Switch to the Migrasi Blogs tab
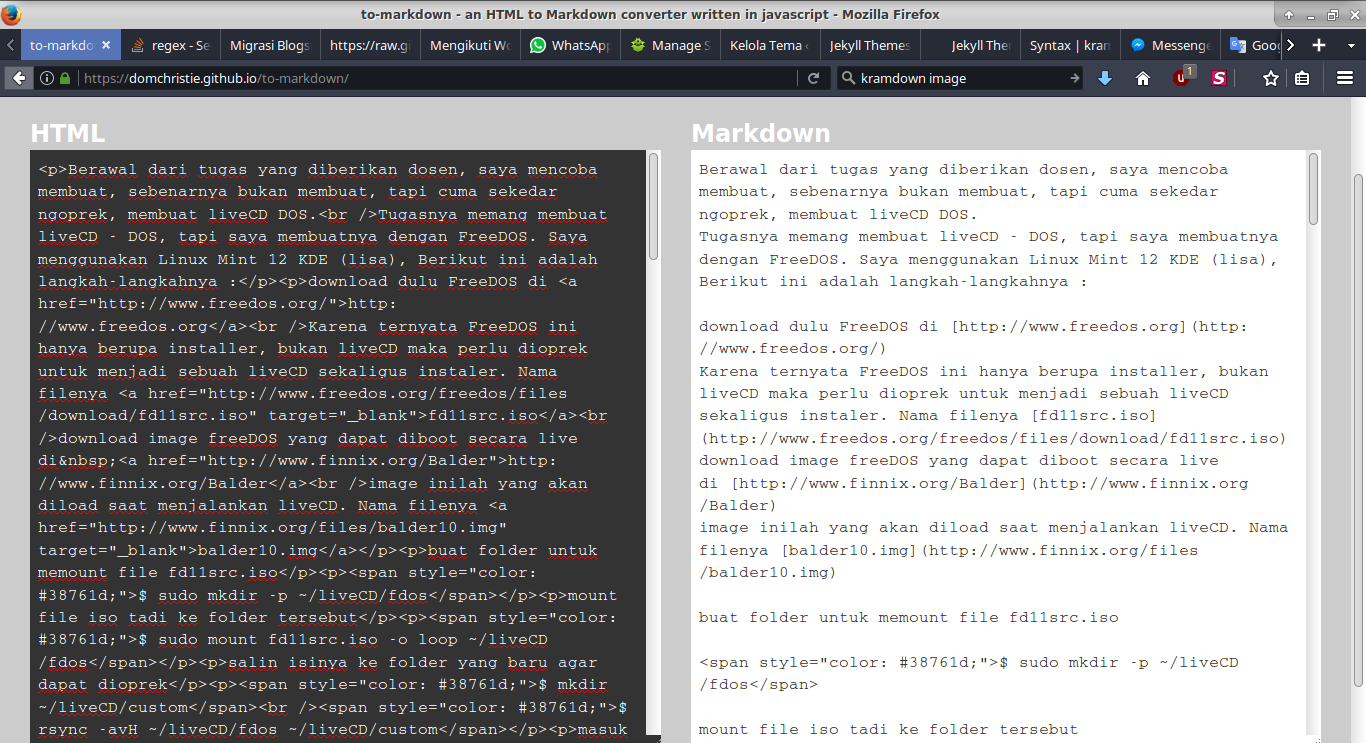This screenshot has height=743, width=1366. [x=269, y=45]
